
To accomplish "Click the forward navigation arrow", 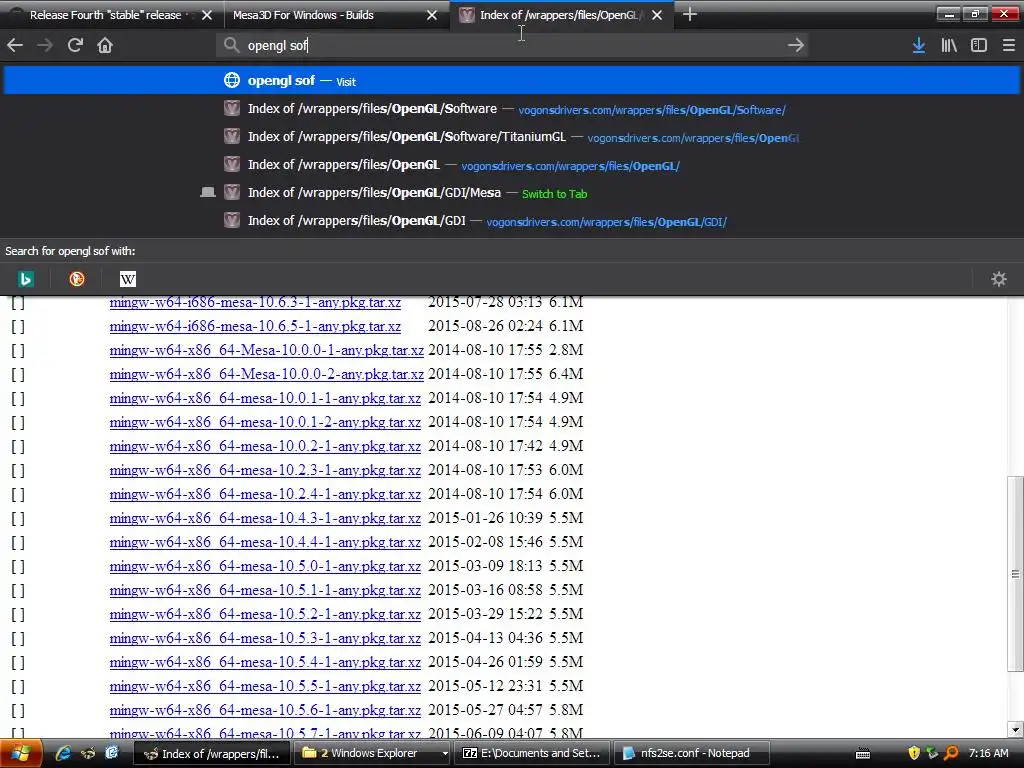I will click(44, 45).
